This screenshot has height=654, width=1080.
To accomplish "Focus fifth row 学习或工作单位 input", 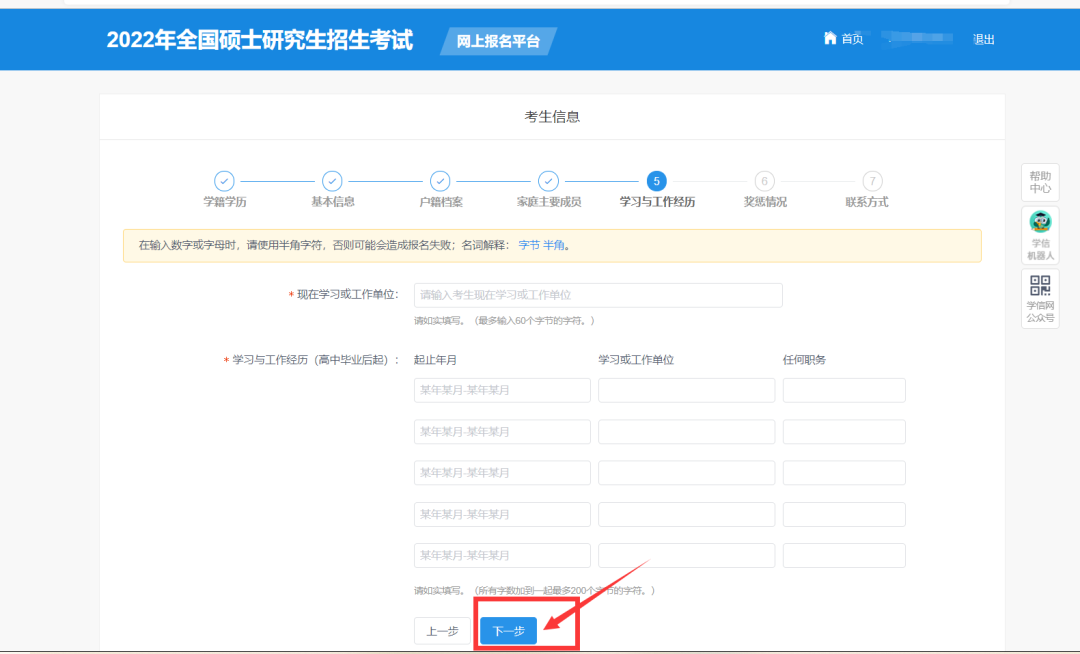I will (687, 556).
